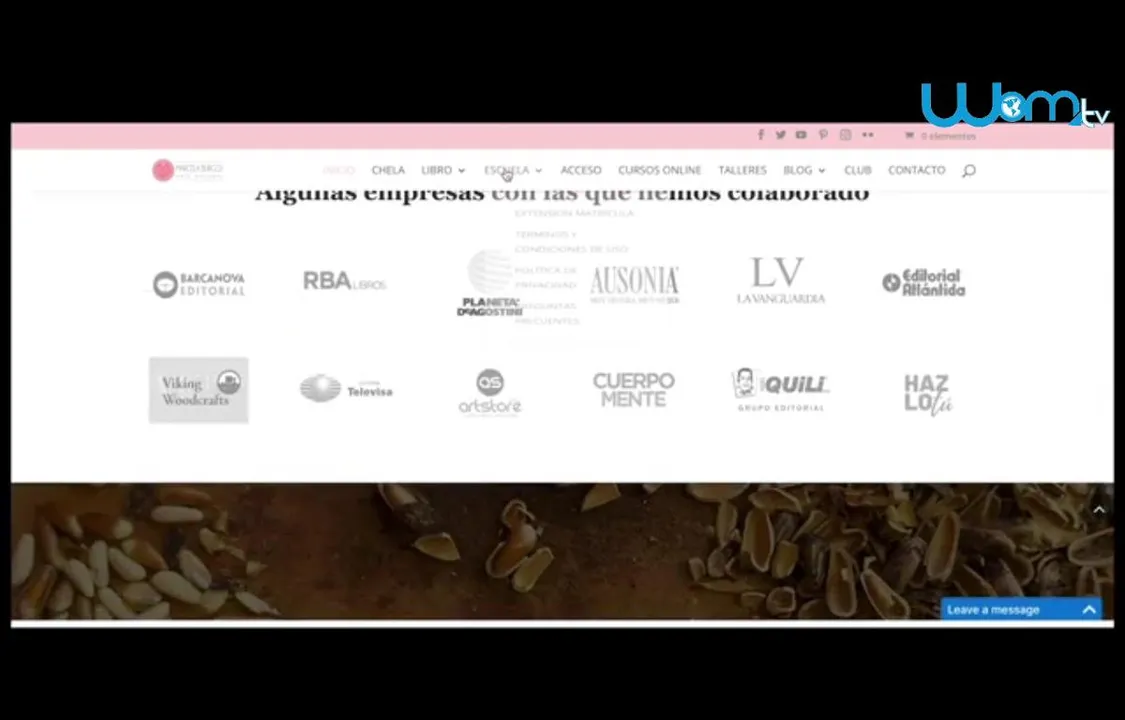Click the Editorial Atlántida logo

pos(923,283)
